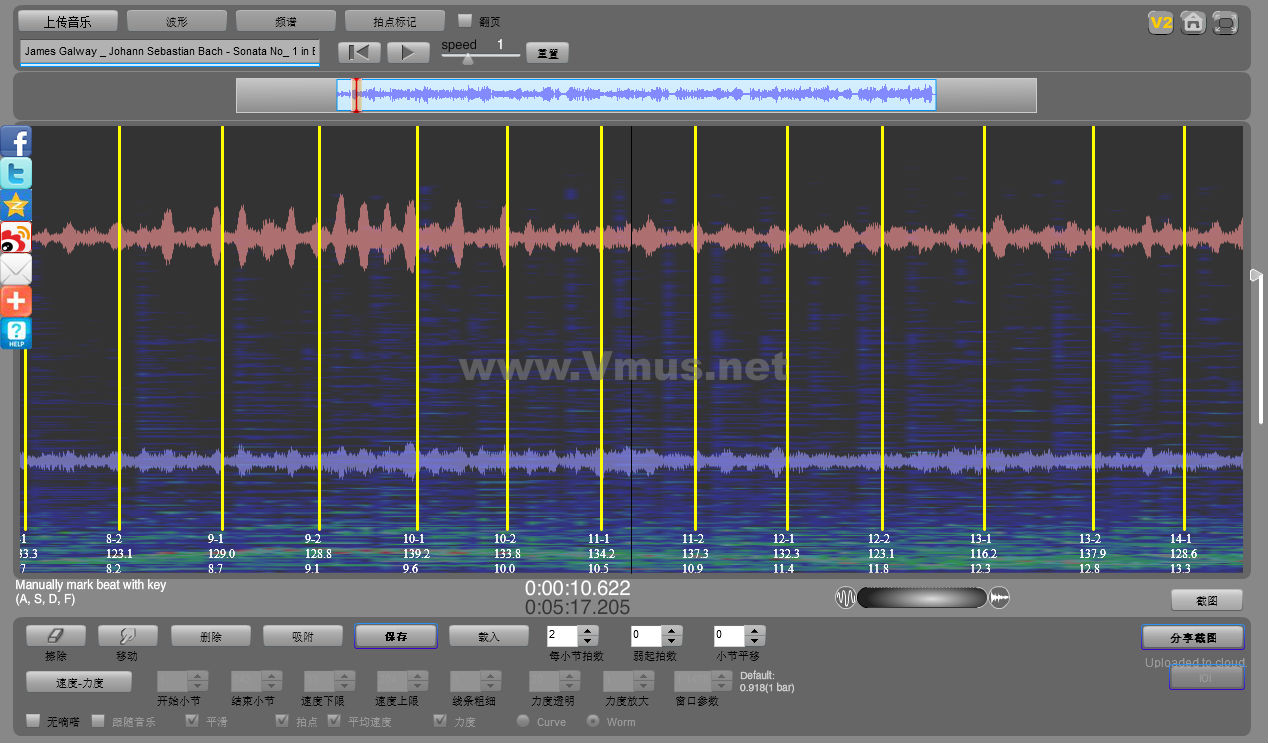Rewind playback to the start
Viewport: 1268px width, 743px height.
click(x=359, y=52)
